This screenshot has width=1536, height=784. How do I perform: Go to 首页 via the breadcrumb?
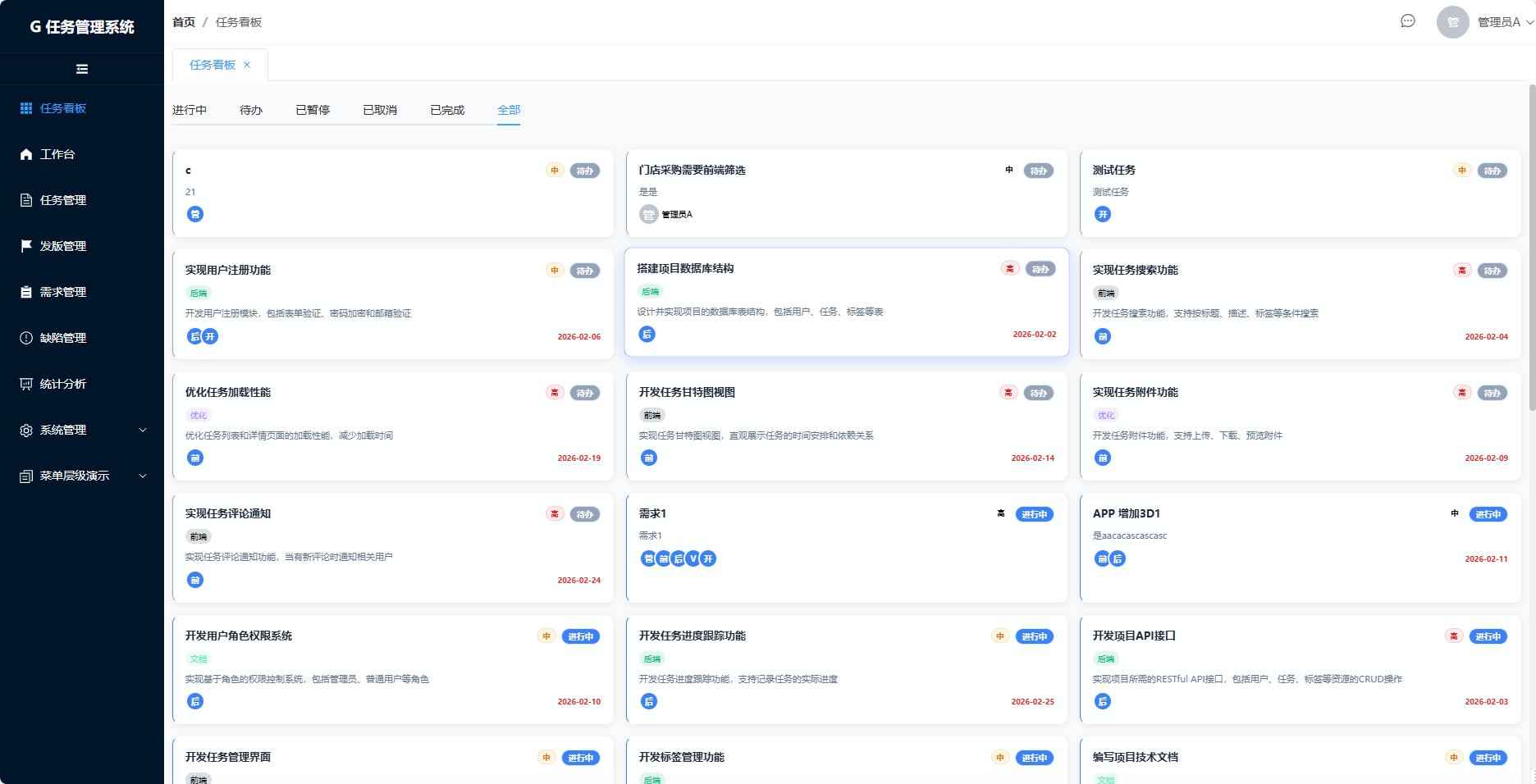pos(184,22)
